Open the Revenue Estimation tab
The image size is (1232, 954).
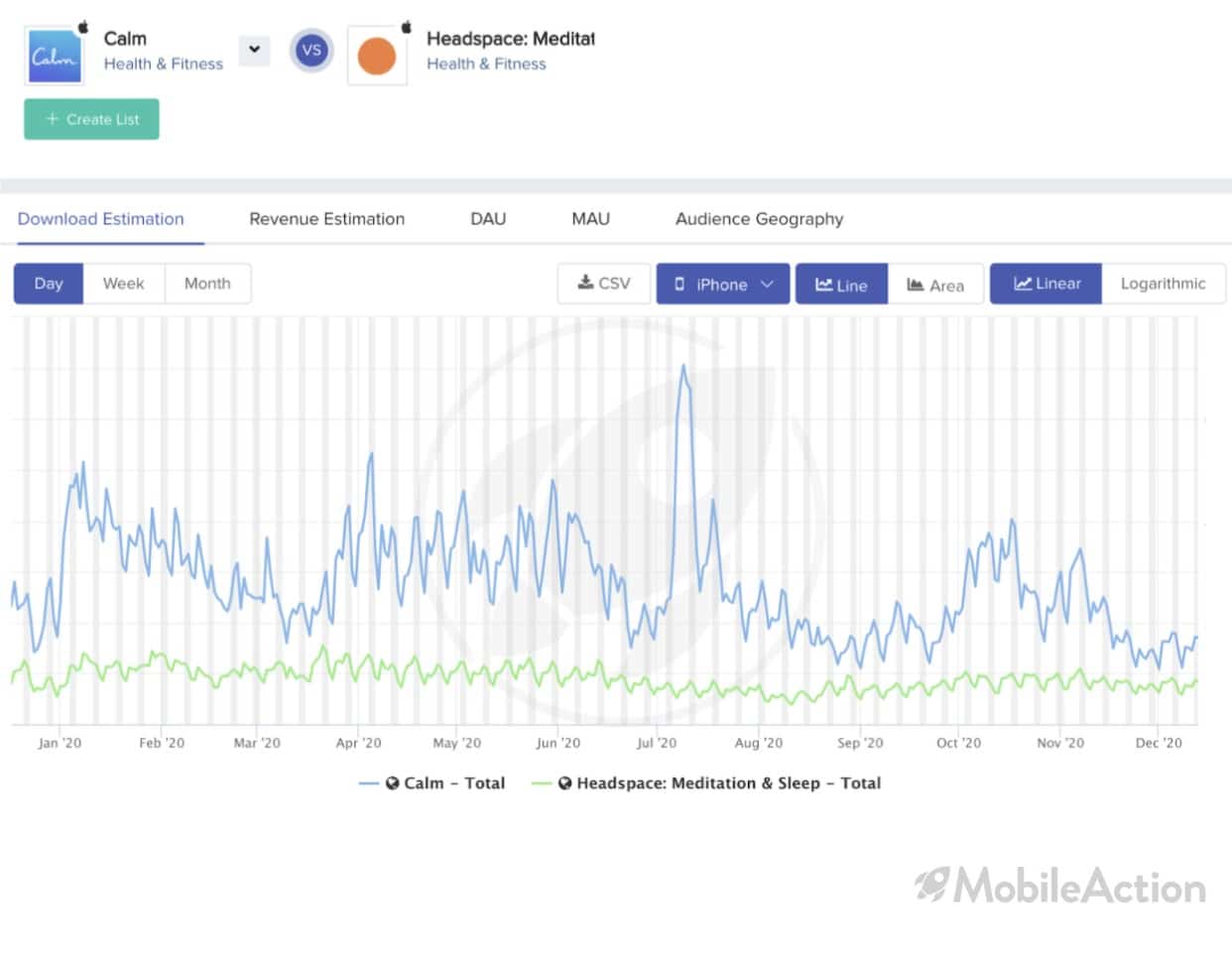327,219
